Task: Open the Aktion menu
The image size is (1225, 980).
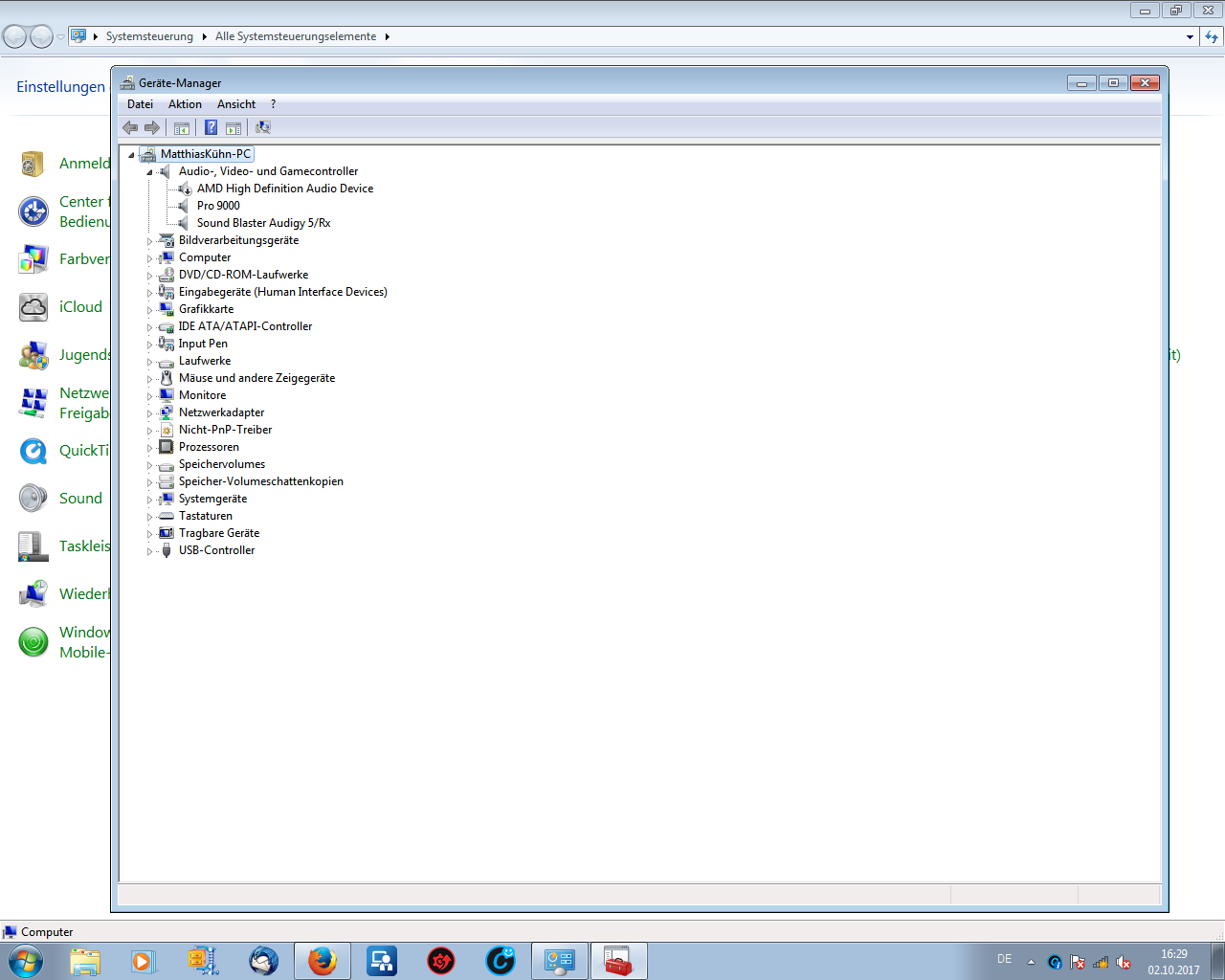Action: click(x=185, y=104)
